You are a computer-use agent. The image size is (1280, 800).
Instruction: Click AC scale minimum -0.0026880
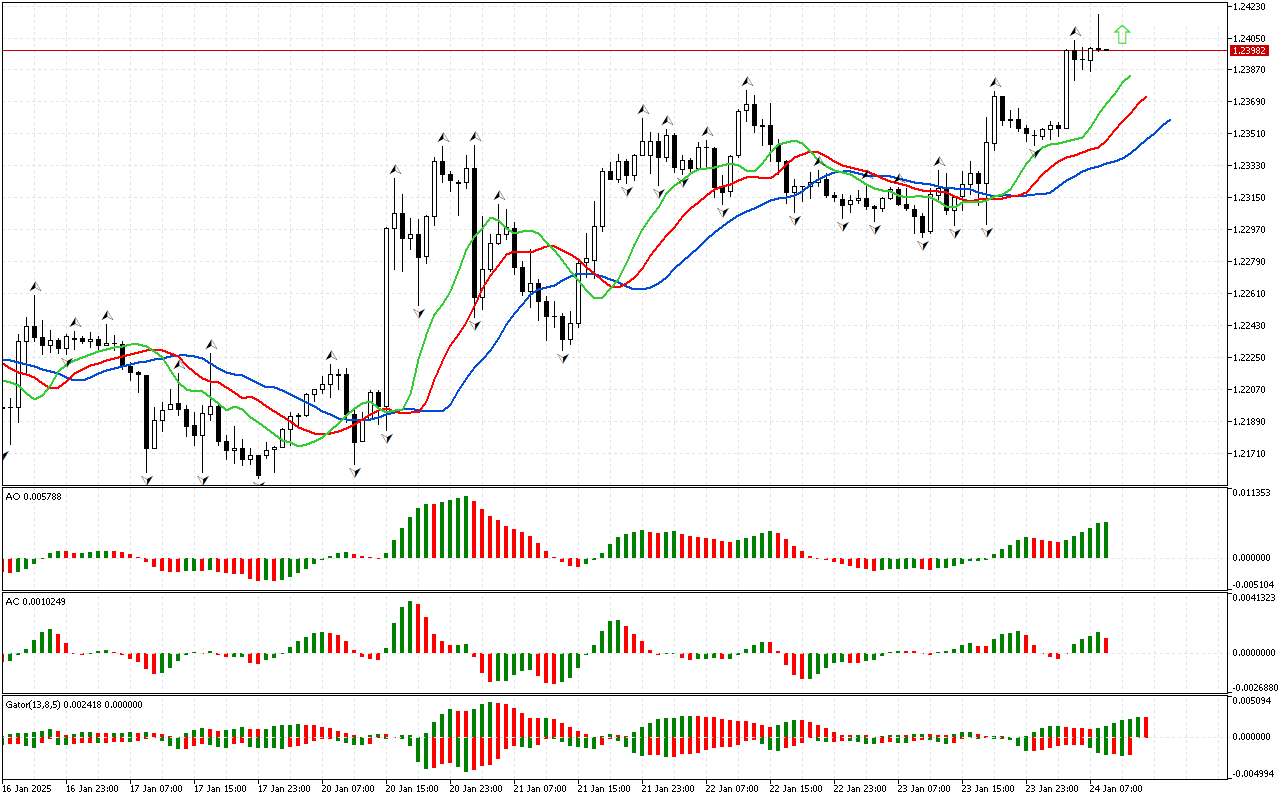tap(1253, 687)
